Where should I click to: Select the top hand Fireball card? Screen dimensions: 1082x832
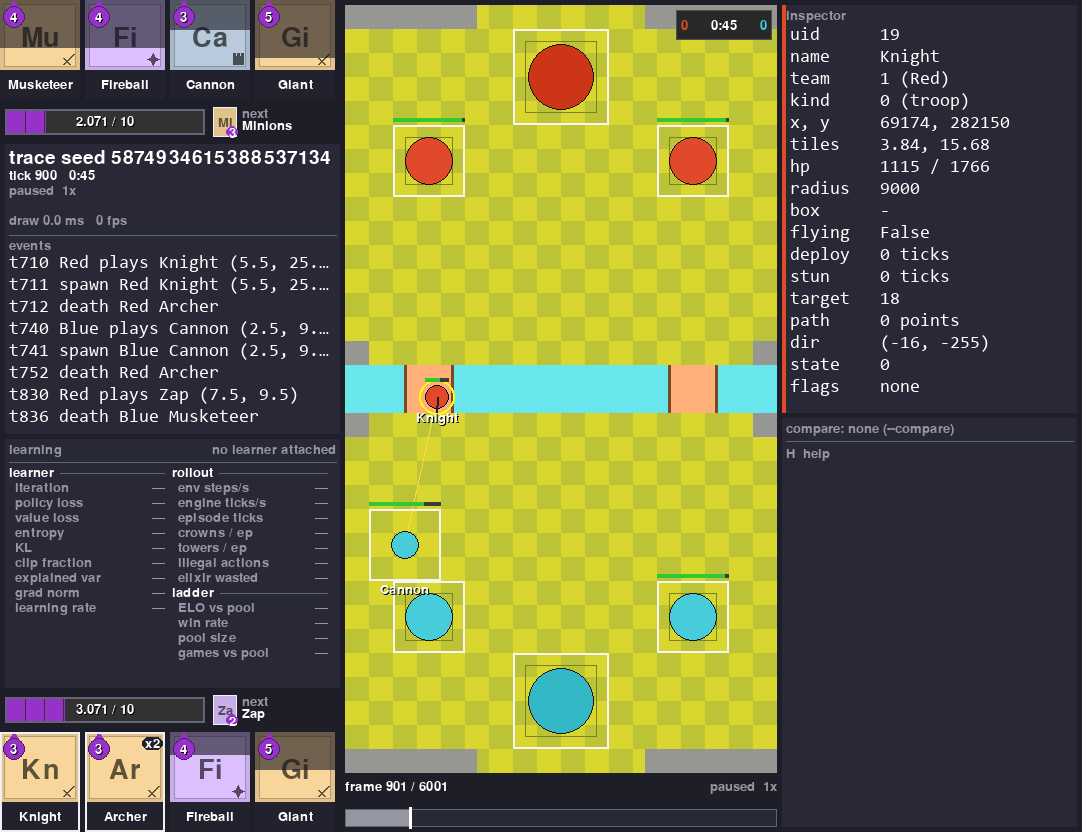coord(125,49)
